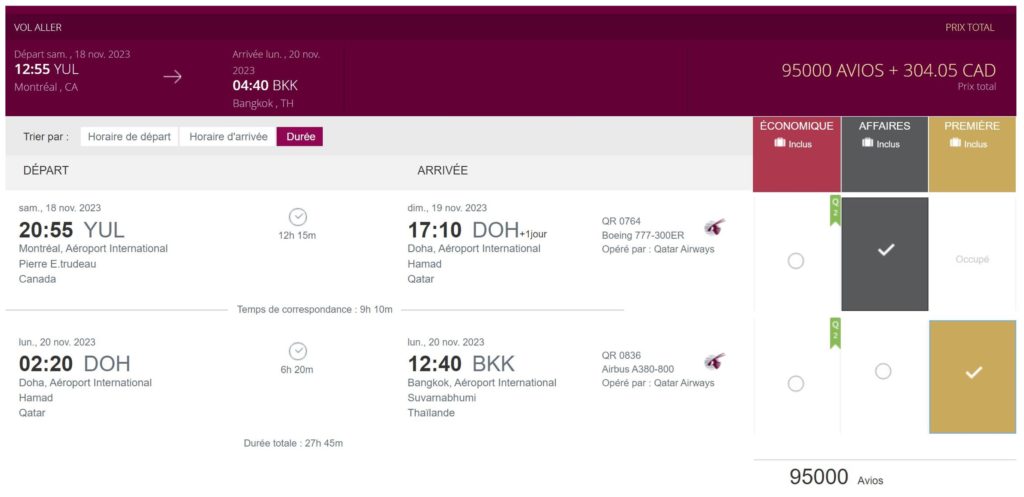Viewport: 1024px width, 497px height.
Task: Sort flights by Horaire de départ
Action: 129,137
